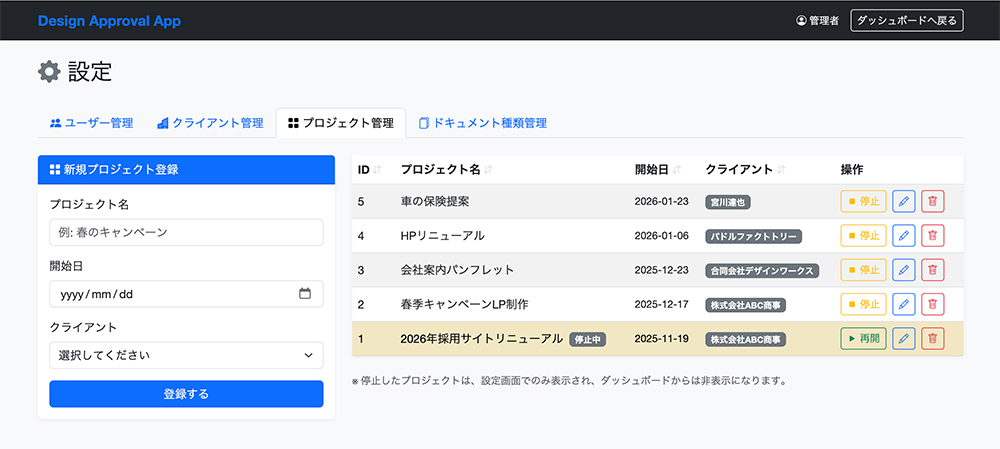This screenshot has height=449, width=1000.
Task: Click the edit pencil for 2026年採用サイトリニューアル
Action: tap(903, 339)
